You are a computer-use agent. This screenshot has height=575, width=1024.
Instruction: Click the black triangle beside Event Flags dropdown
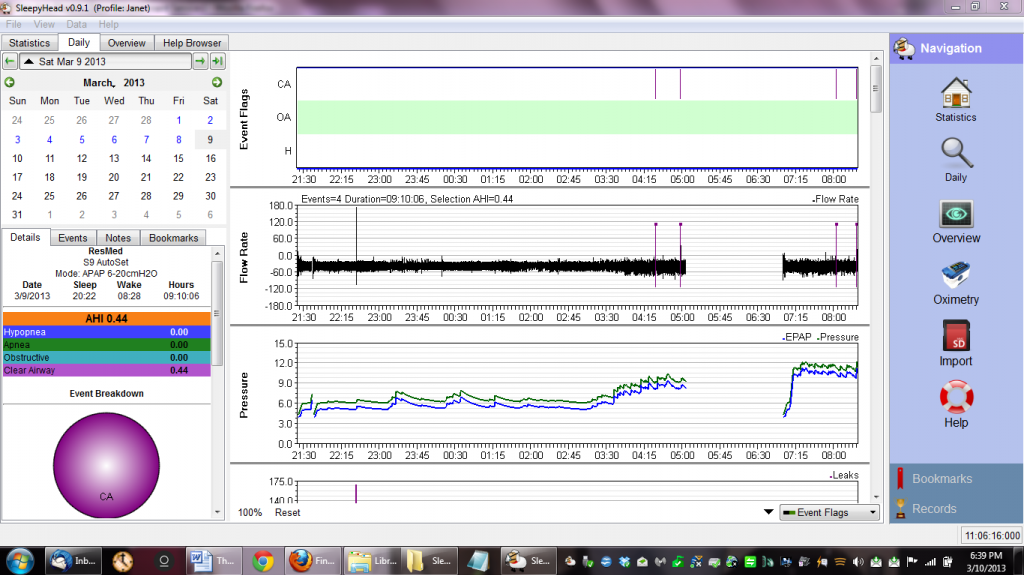(767, 512)
